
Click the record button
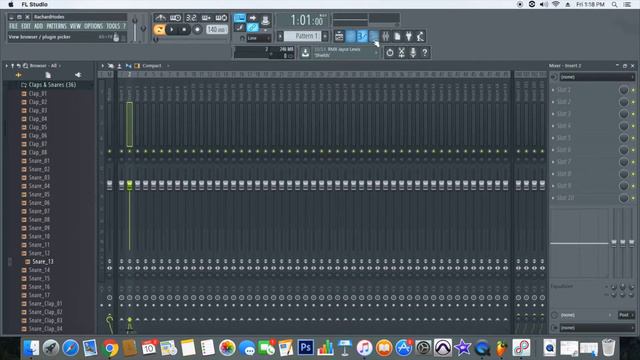(x=197, y=29)
